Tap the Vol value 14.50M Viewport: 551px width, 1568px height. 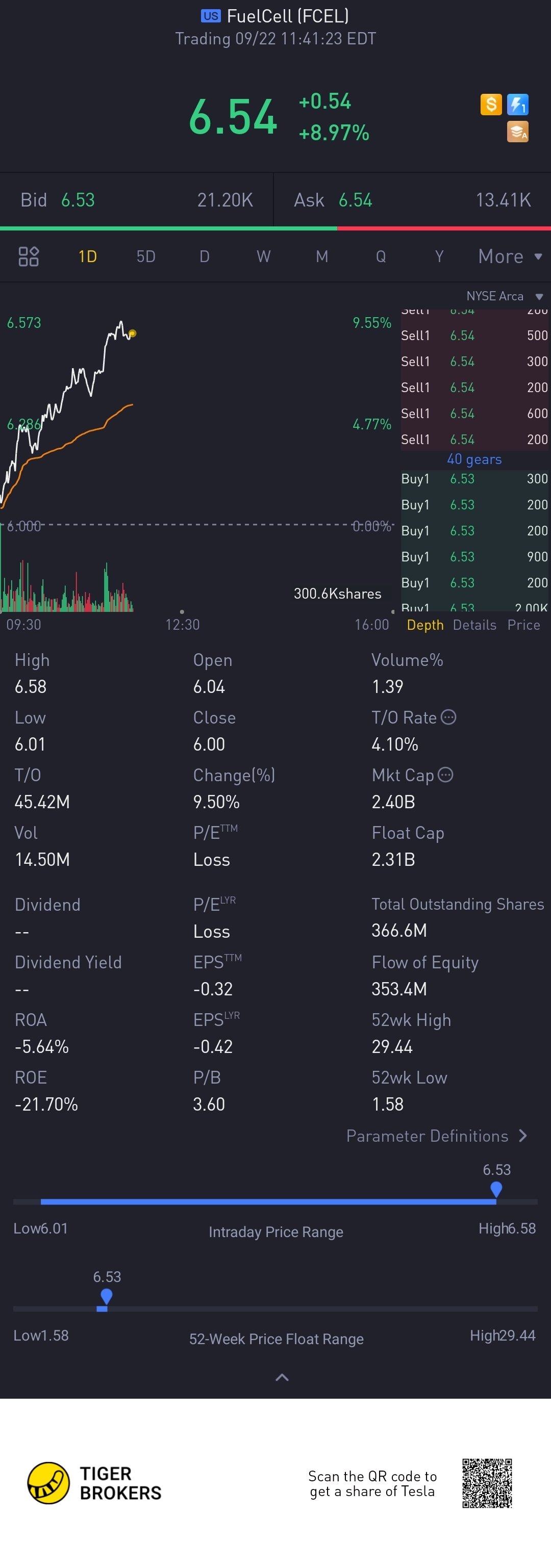point(42,860)
